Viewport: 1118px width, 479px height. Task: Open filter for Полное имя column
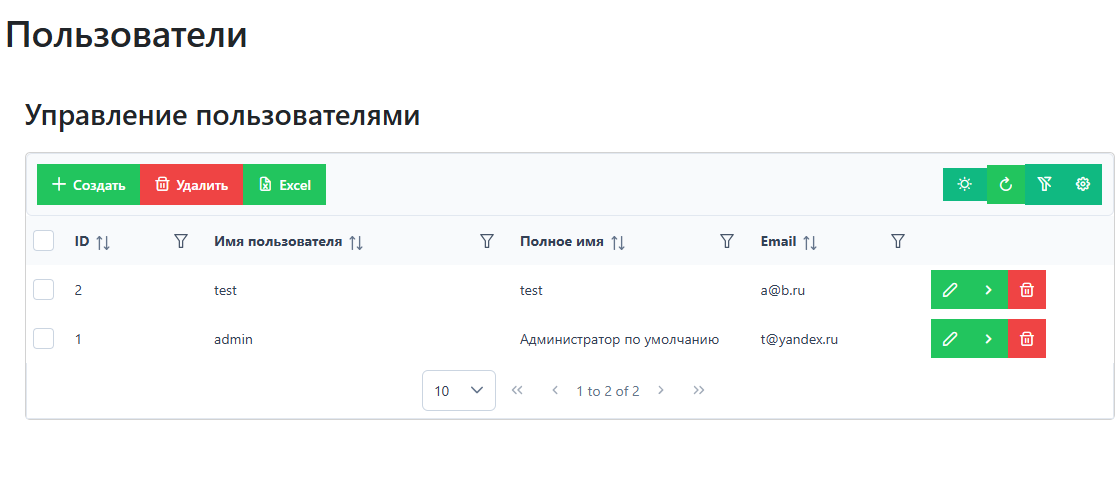click(x=728, y=241)
